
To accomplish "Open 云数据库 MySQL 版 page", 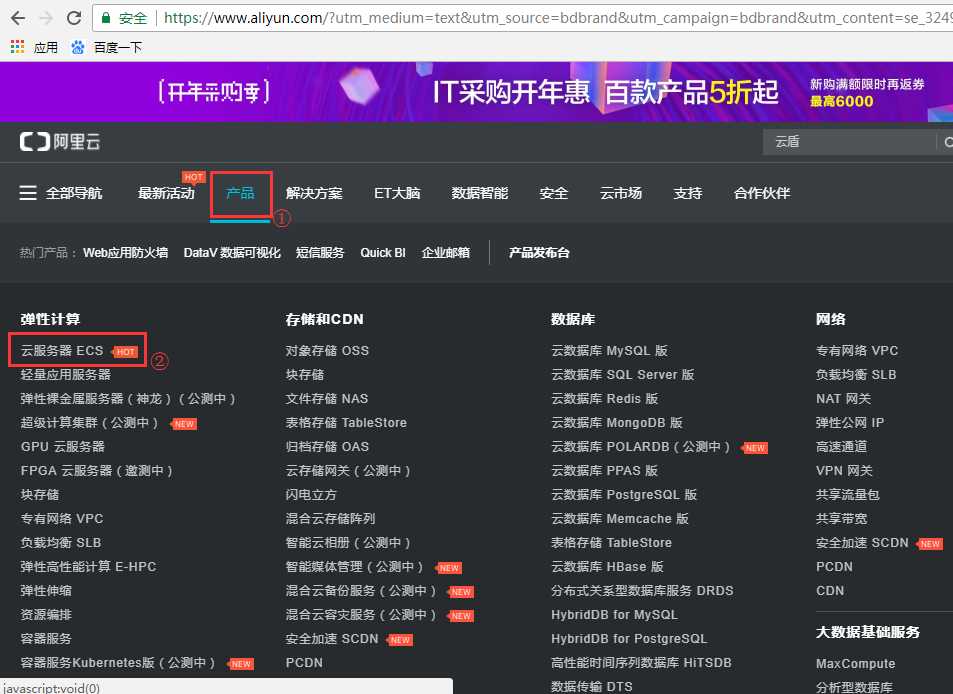I will (x=612, y=350).
